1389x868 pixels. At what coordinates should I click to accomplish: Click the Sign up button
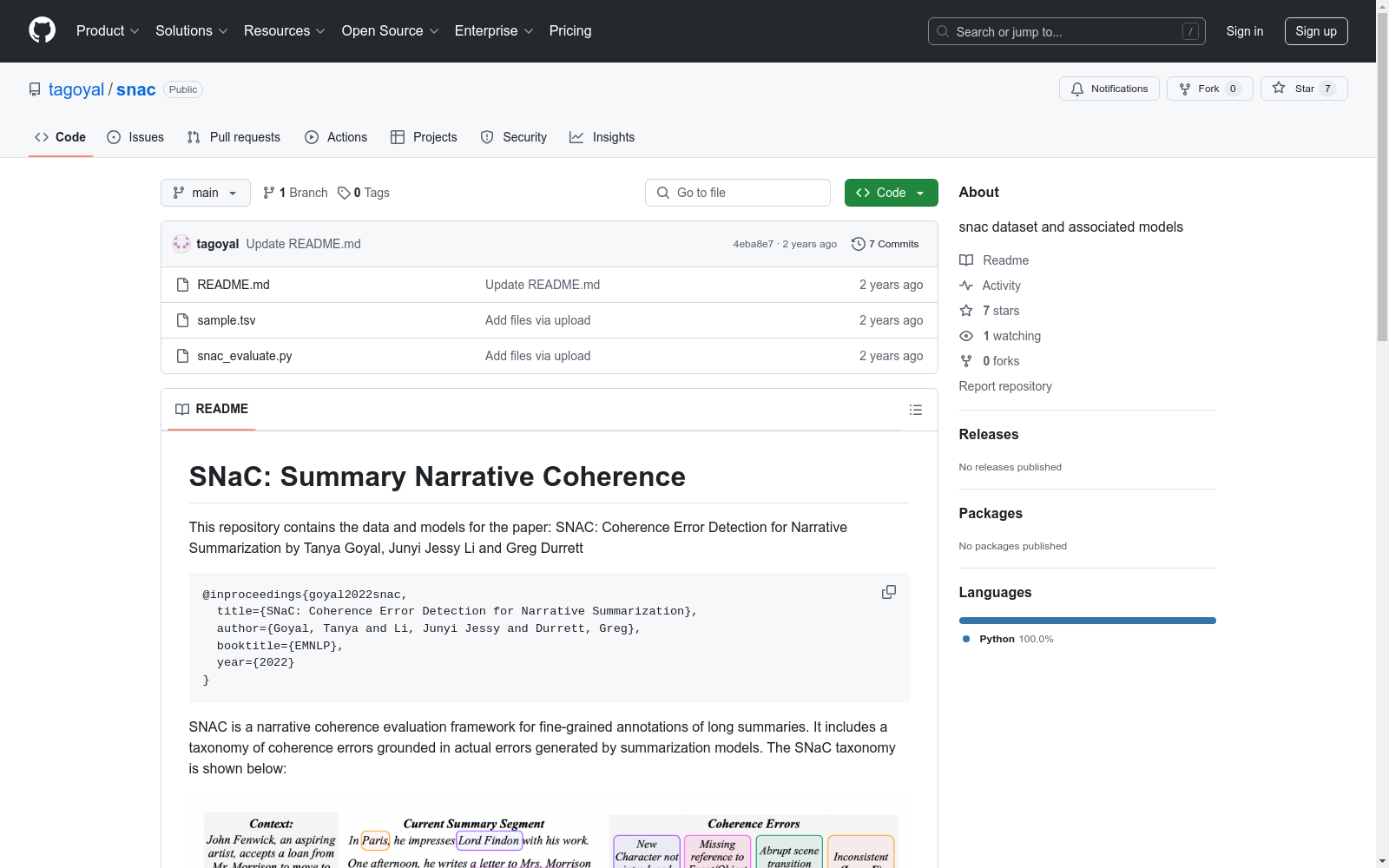pyautogui.click(x=1316, y=31)
